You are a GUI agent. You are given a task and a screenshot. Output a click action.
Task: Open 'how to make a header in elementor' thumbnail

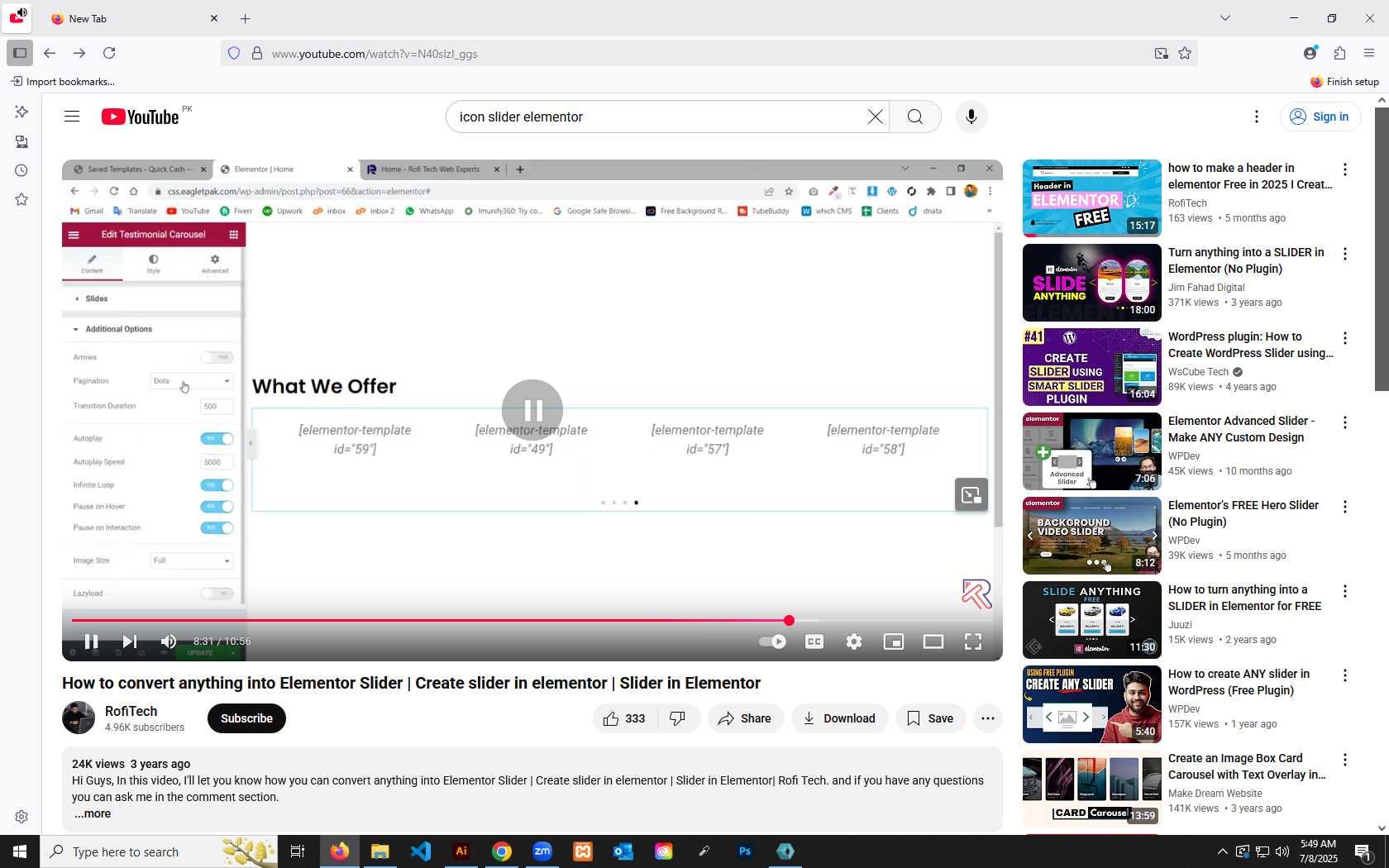(x=1092, y=198)
